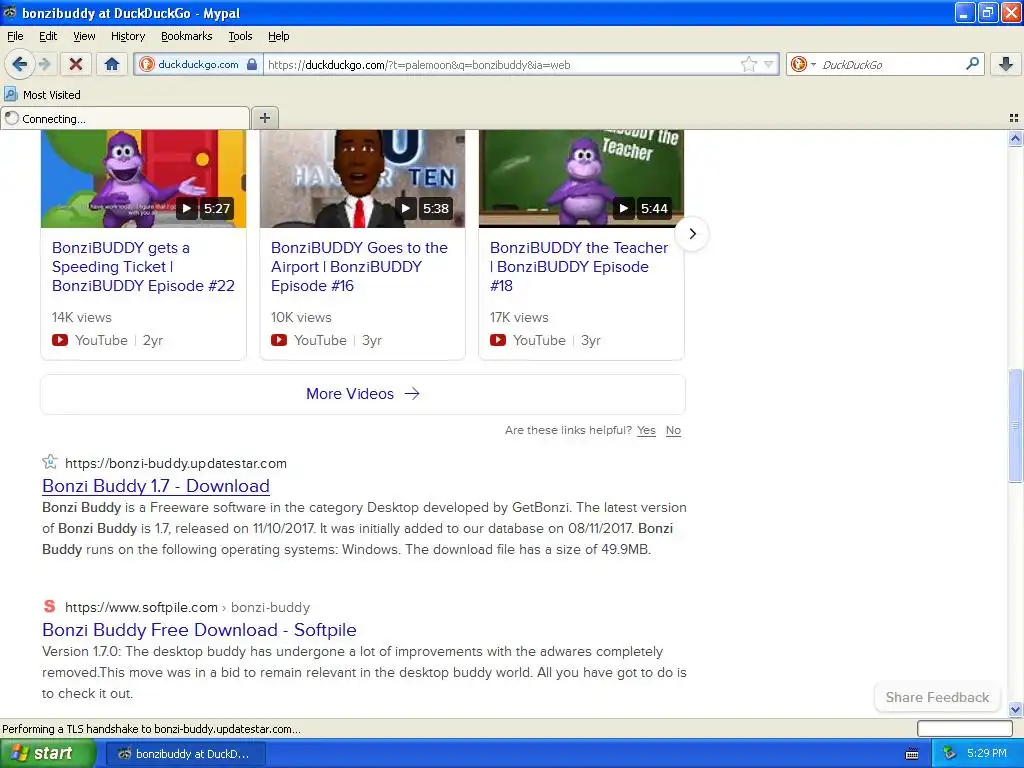Play the Speeding Ticket video thumbnail

coord(144,178)
